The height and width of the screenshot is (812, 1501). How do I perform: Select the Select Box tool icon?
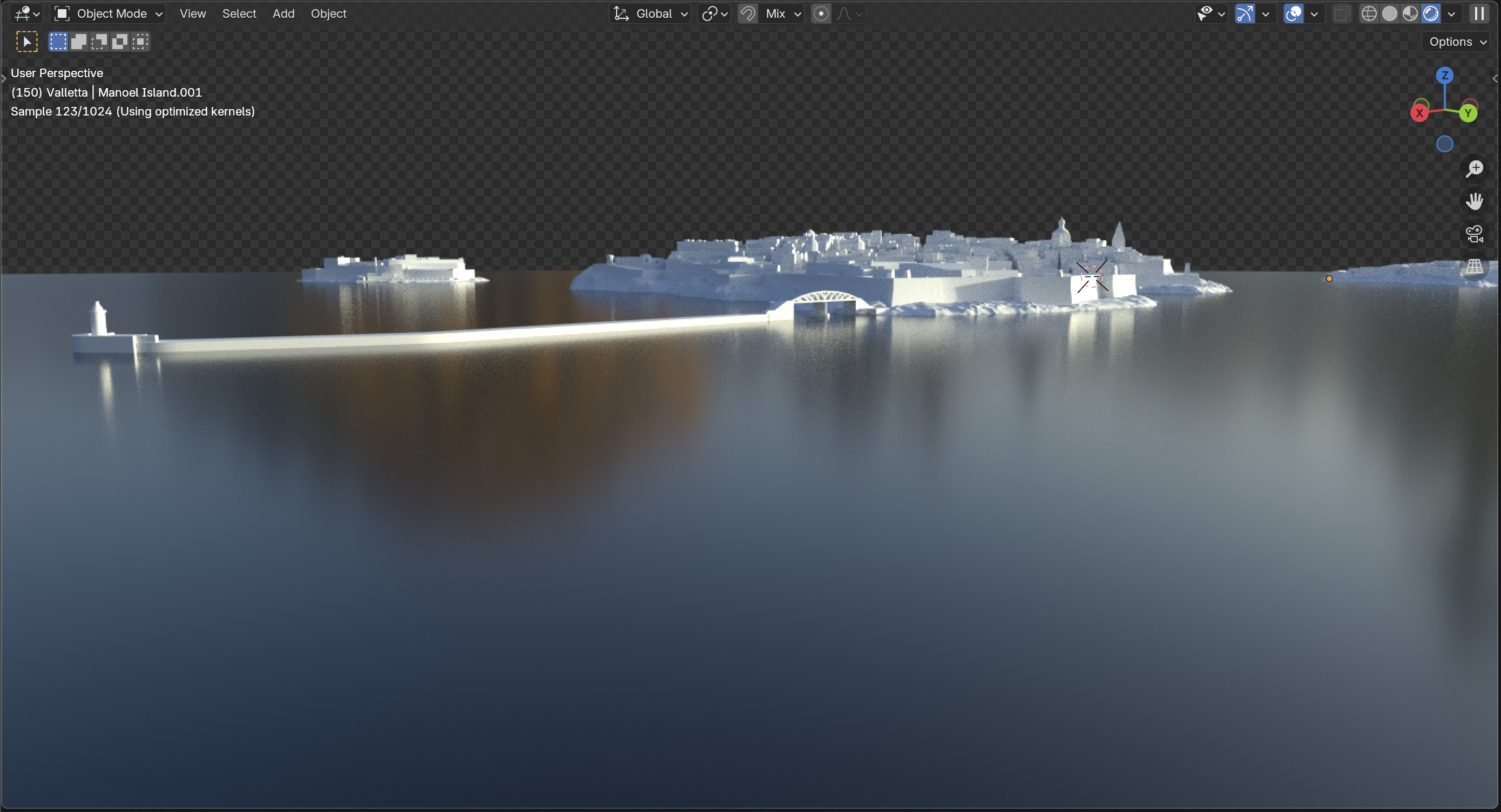pyautogui.click(x=27, y=42)
